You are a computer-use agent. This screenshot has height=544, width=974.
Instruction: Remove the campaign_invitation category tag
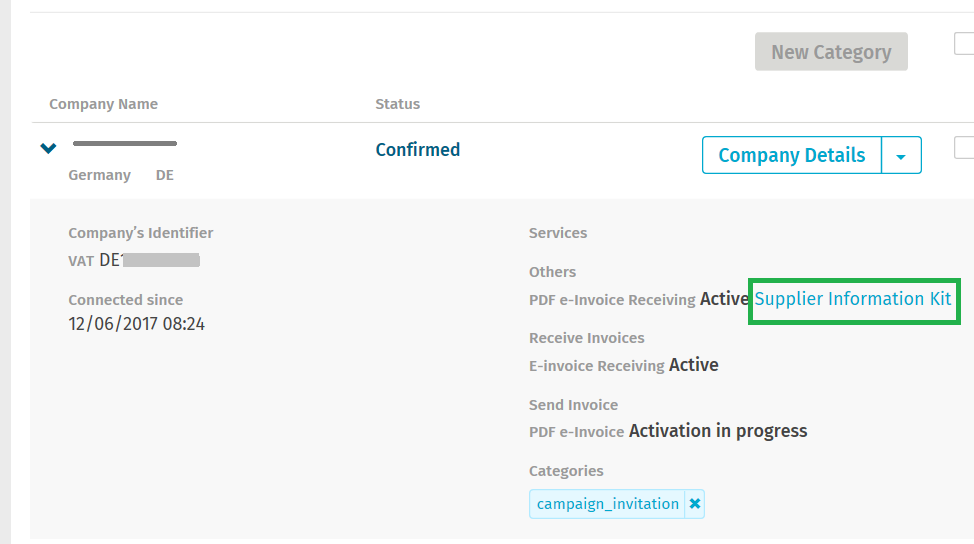pos(695,504)
